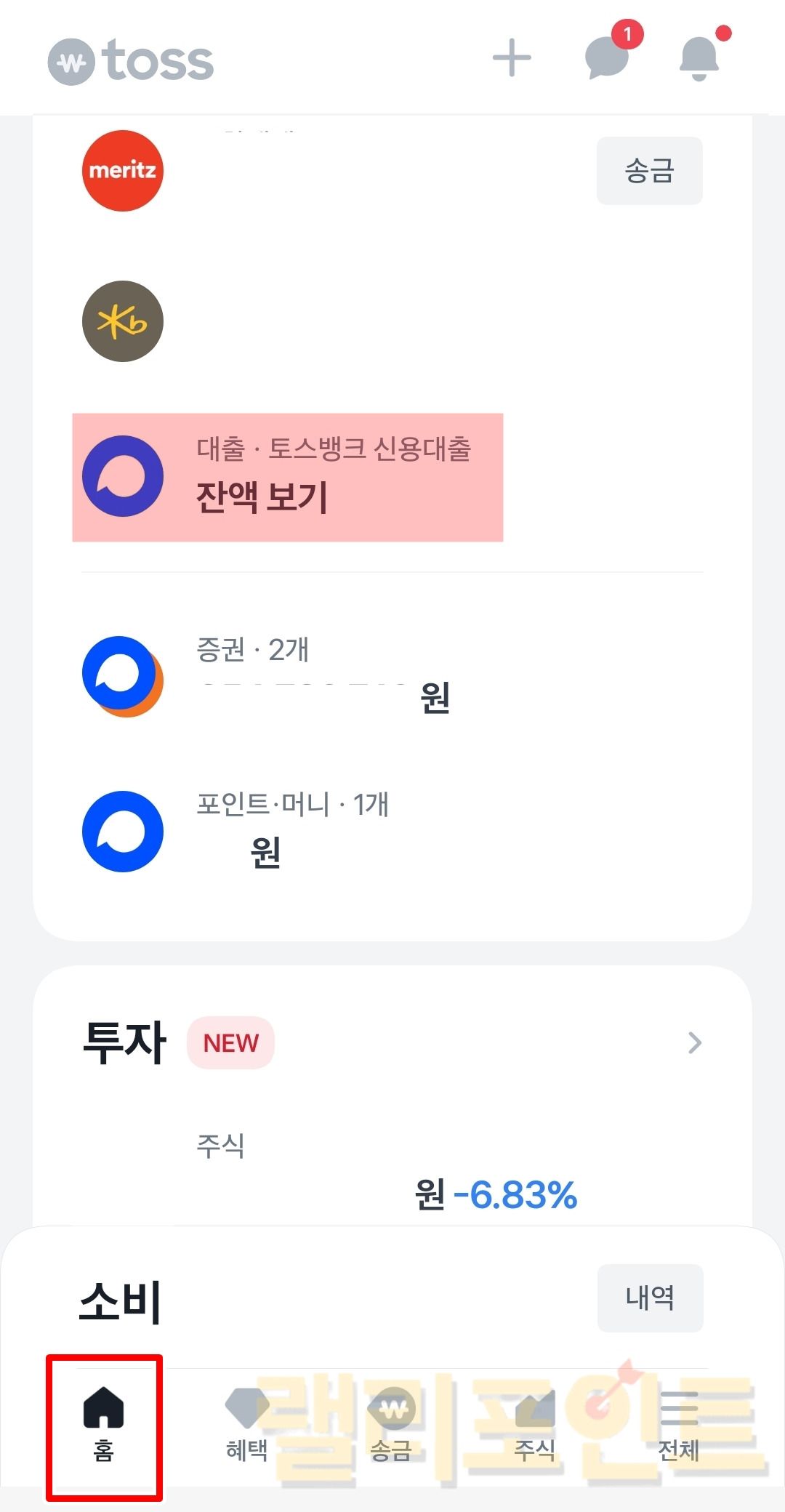Image resolution: width=785 pixels, height=1512 pixels.
Task: Expand the 투자 section chevron
Action: point(695,1043)
